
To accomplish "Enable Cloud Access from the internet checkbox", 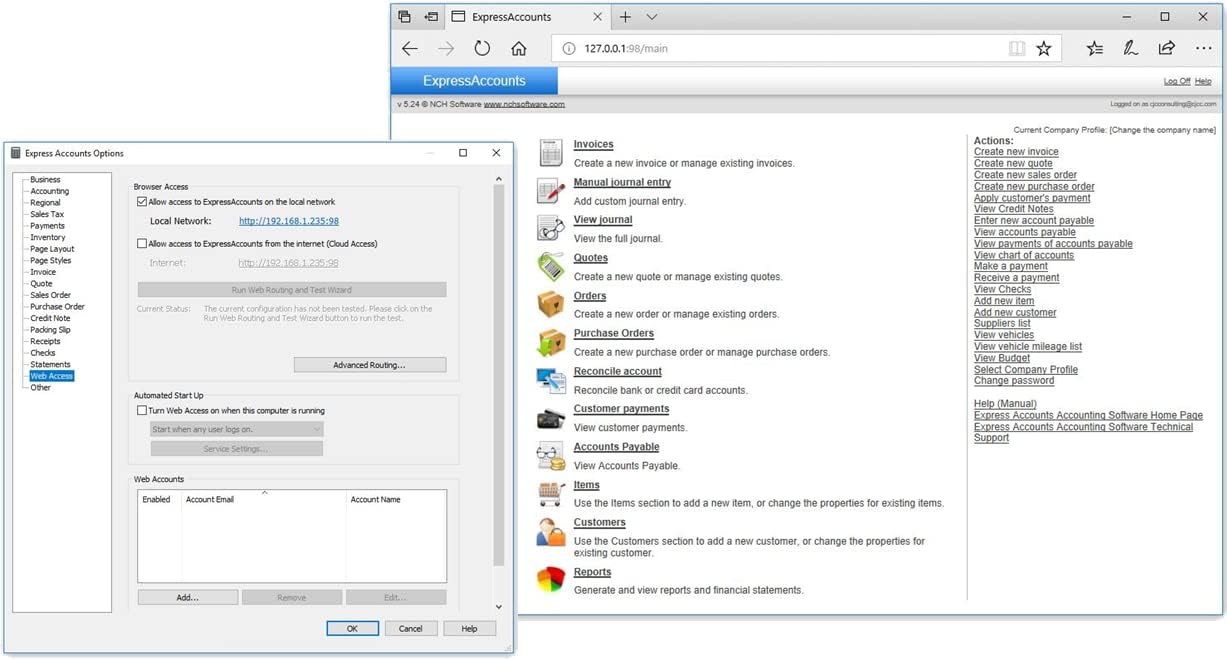I will coord(142,244).
